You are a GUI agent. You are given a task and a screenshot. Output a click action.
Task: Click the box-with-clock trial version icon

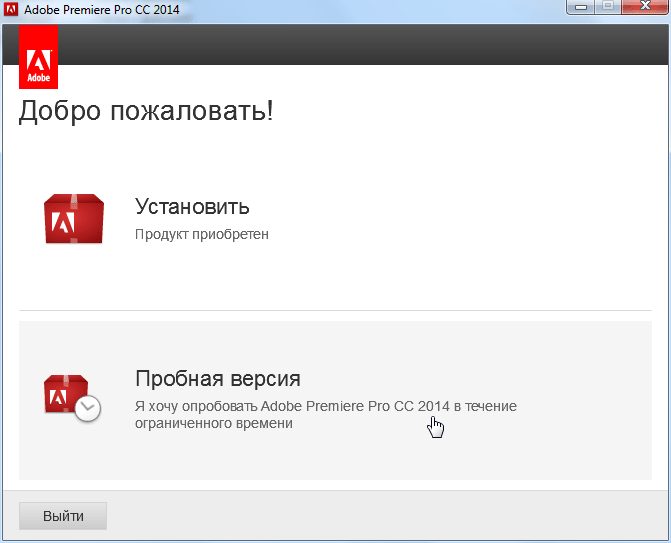point(72,398)
